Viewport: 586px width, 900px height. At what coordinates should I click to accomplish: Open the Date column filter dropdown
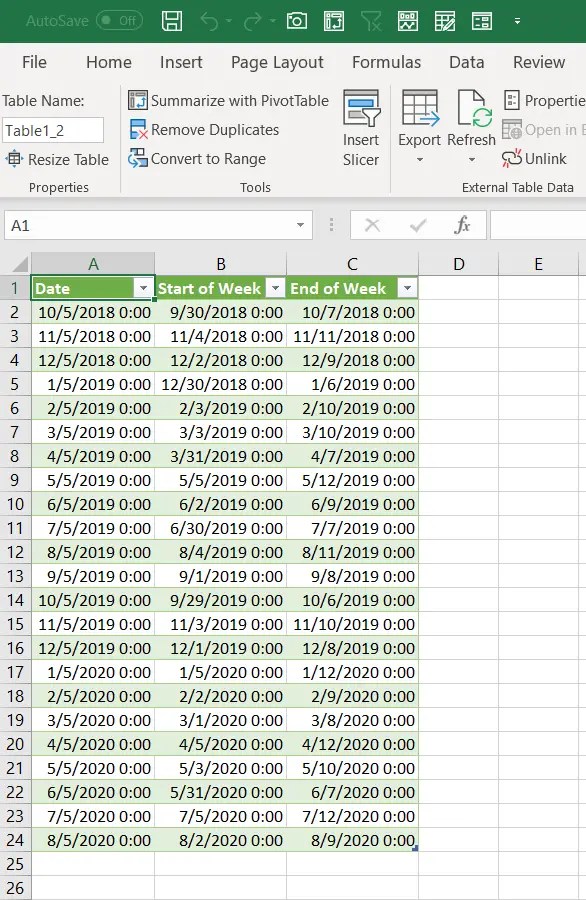click(x=144, y=288)
